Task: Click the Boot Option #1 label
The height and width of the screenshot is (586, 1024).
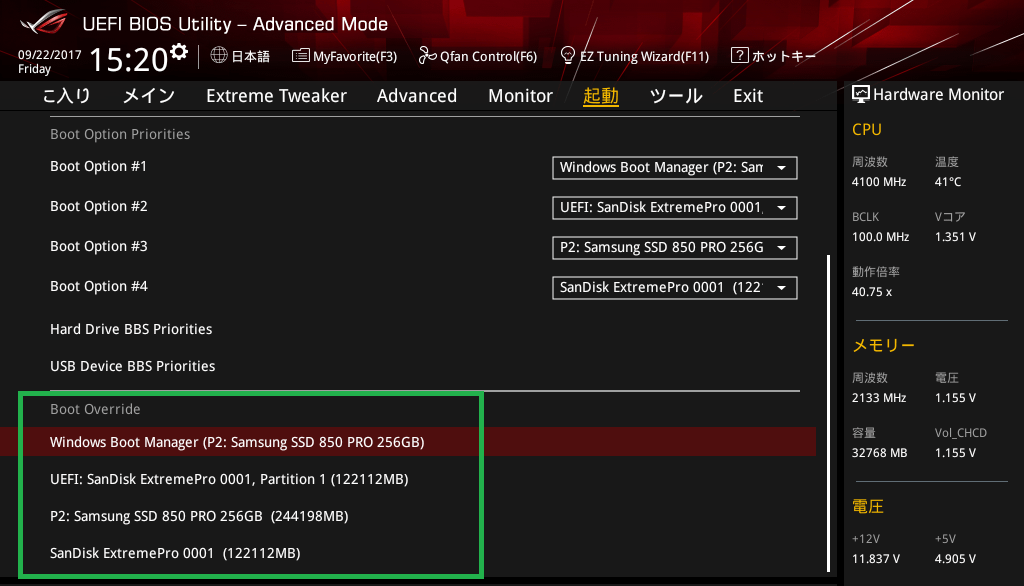Action: [99, 167]
